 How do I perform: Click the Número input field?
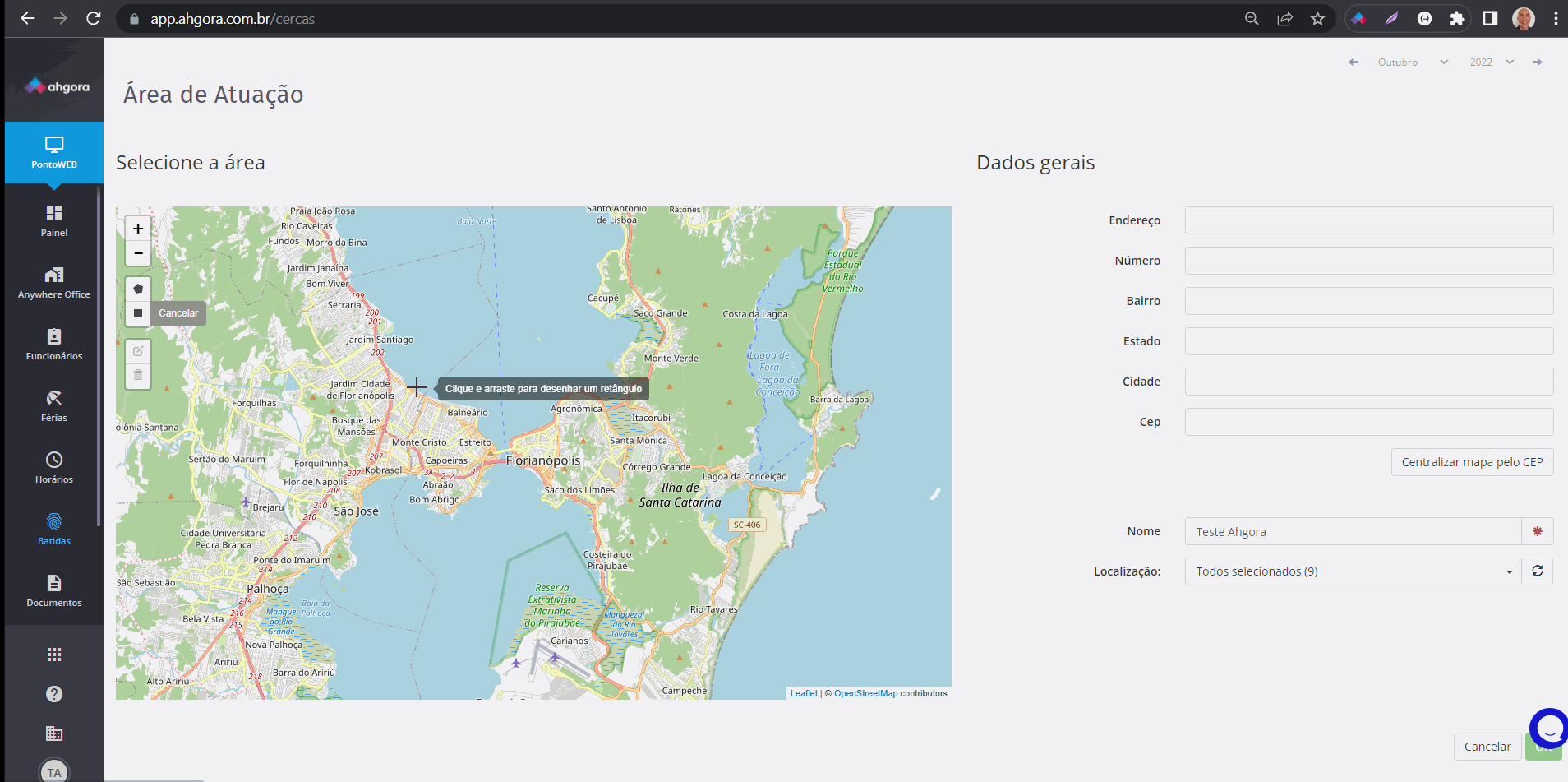[1369, 261]
